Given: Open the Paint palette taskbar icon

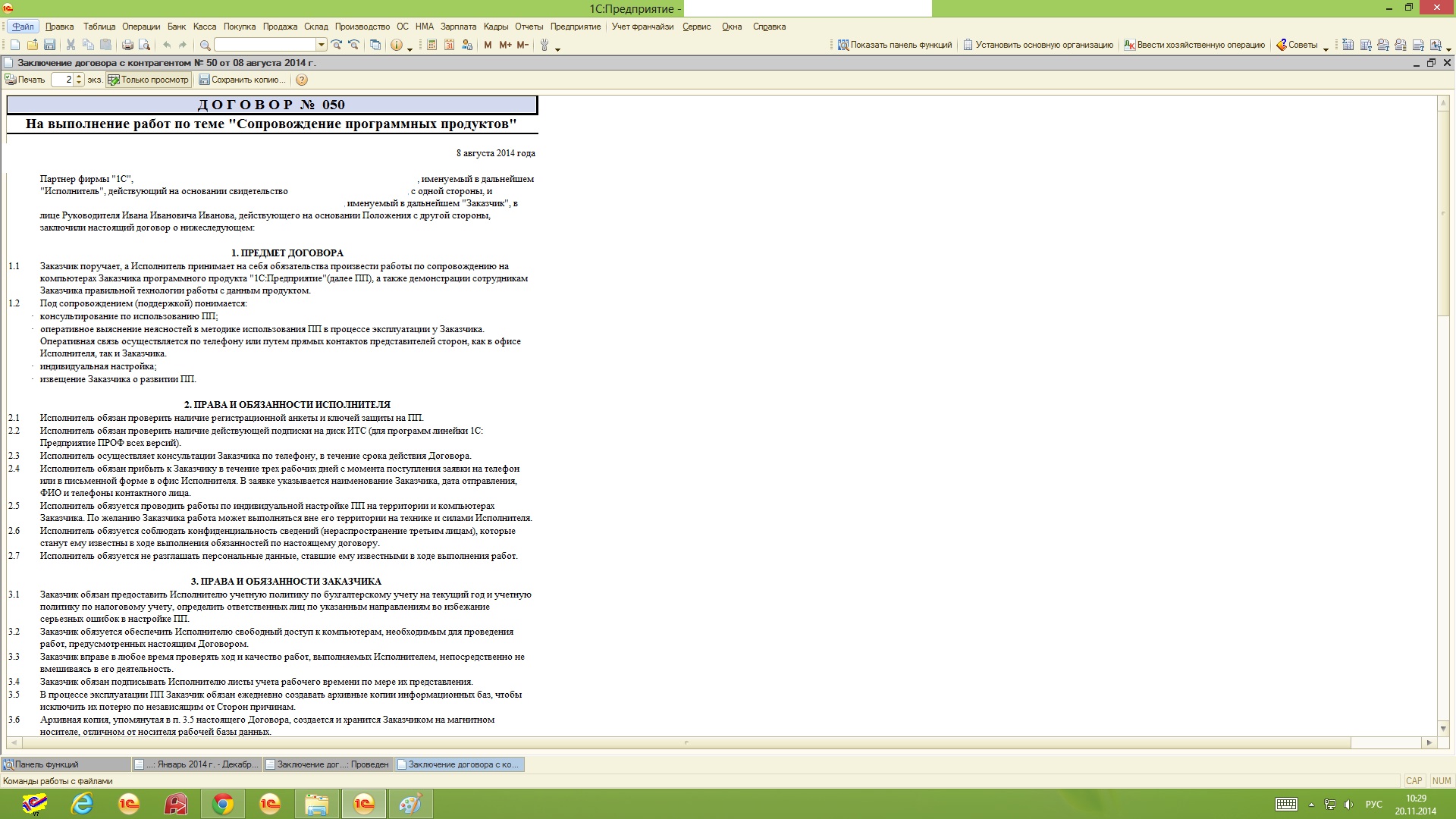Looking at the screenshot, I should (410, 804).
